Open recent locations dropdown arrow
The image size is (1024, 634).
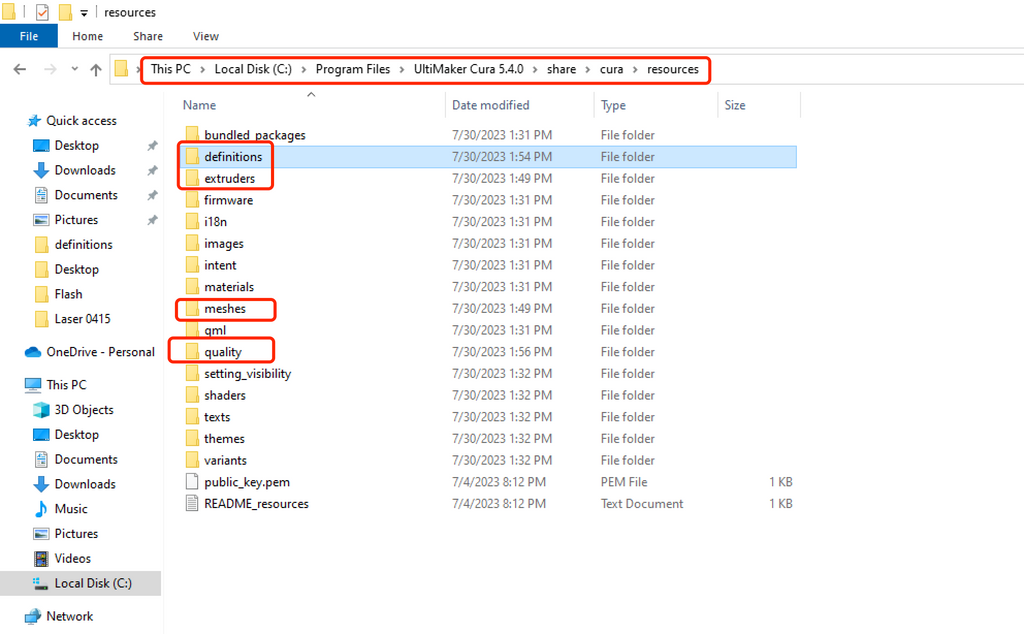(x=74, y=69)
